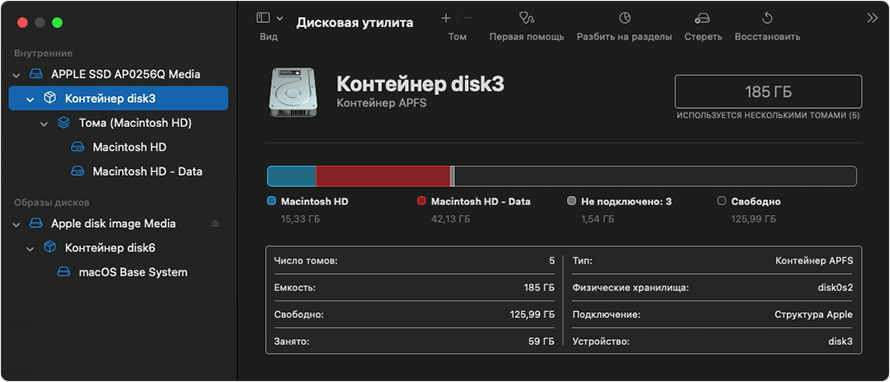Click APPLE SSD drive icon in sidebar
This screenshot has width=890, height=382.
click(36, 74)
